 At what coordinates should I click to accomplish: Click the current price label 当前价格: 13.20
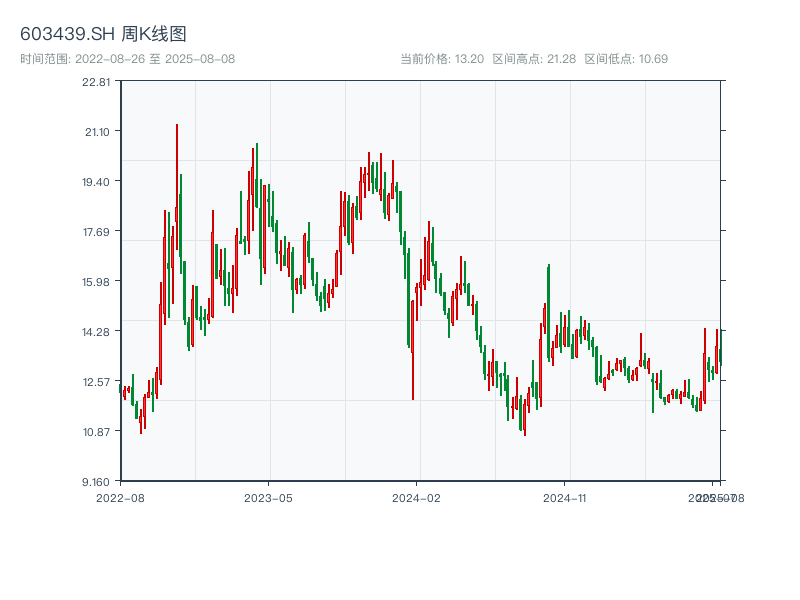click(x=442, y=59)
